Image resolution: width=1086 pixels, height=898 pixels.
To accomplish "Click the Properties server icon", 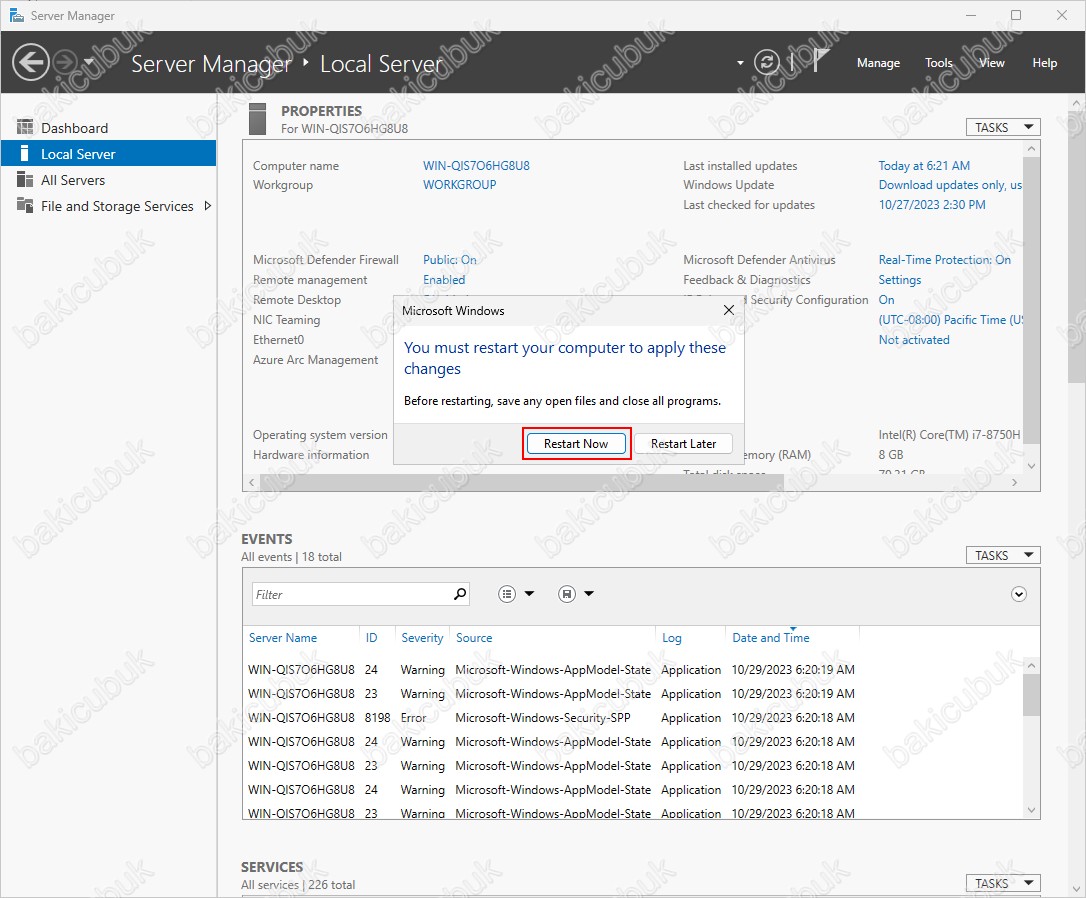I will pyautogui.click(x=257, y=118).
